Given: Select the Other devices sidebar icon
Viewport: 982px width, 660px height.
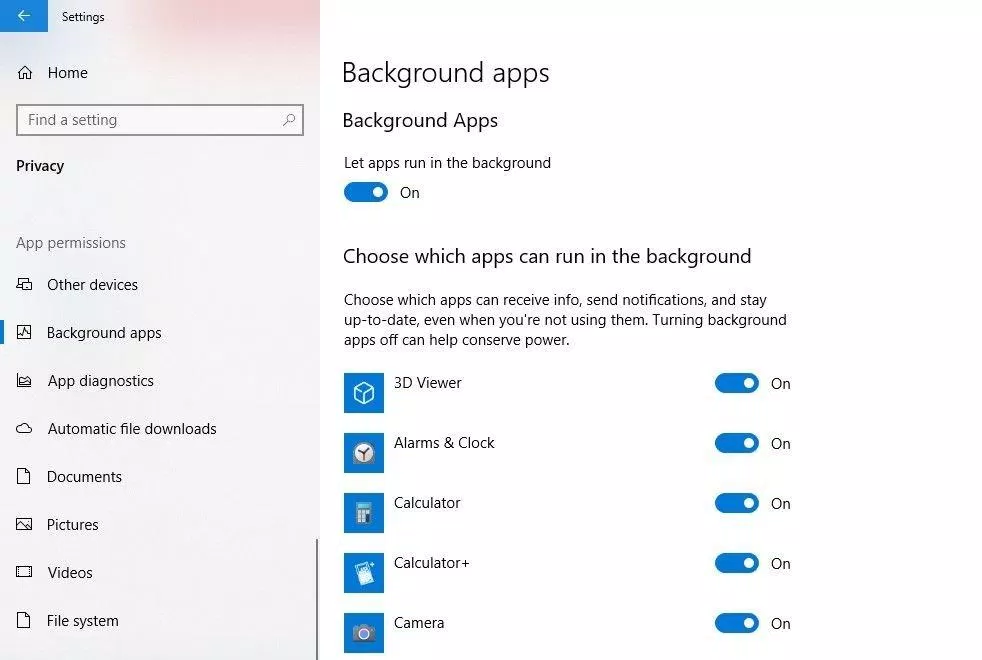Looking at the screenshot, I should pos(24,284).
